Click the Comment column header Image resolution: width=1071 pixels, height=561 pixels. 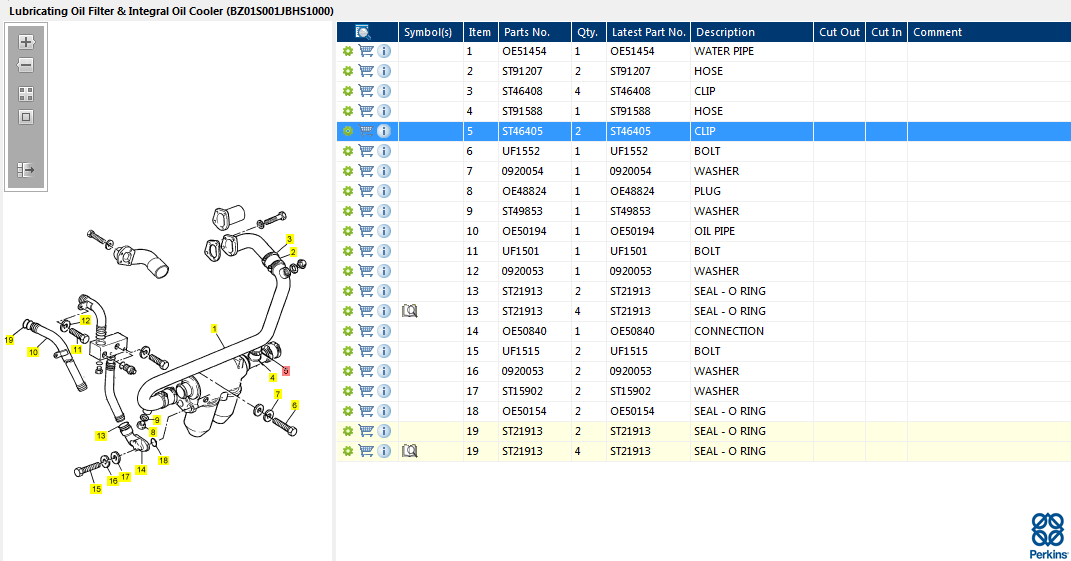pos(989,32)
